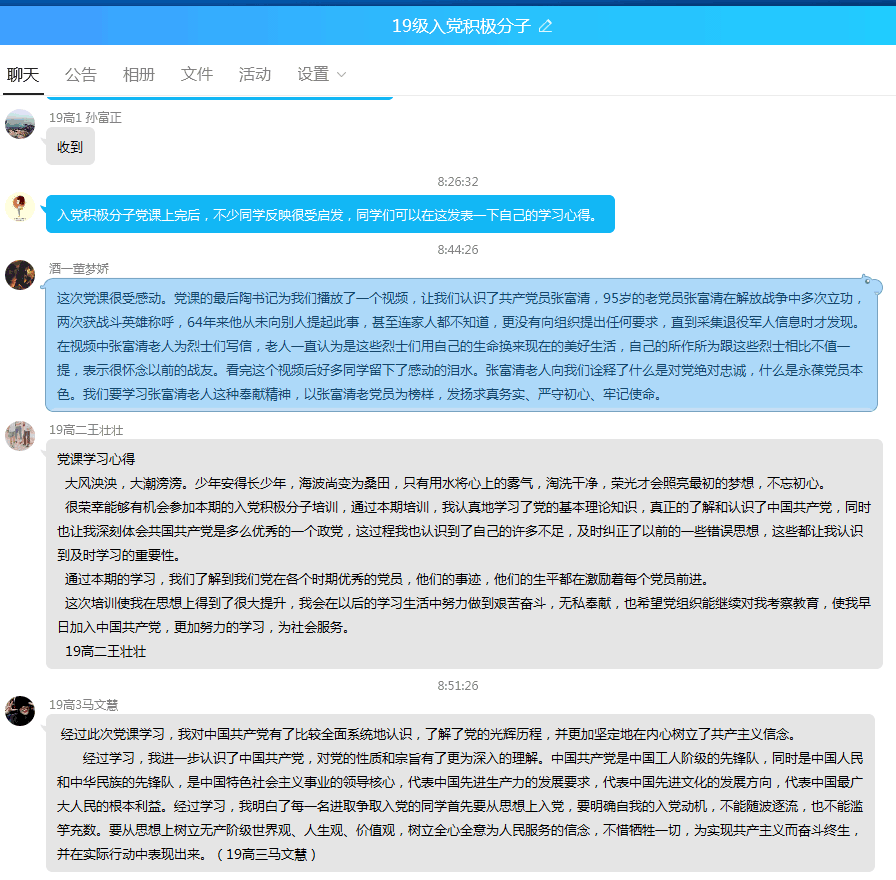This screenshot has width=896, height=880.
Task: Open the 文件 tab
Action: (197, 74)
